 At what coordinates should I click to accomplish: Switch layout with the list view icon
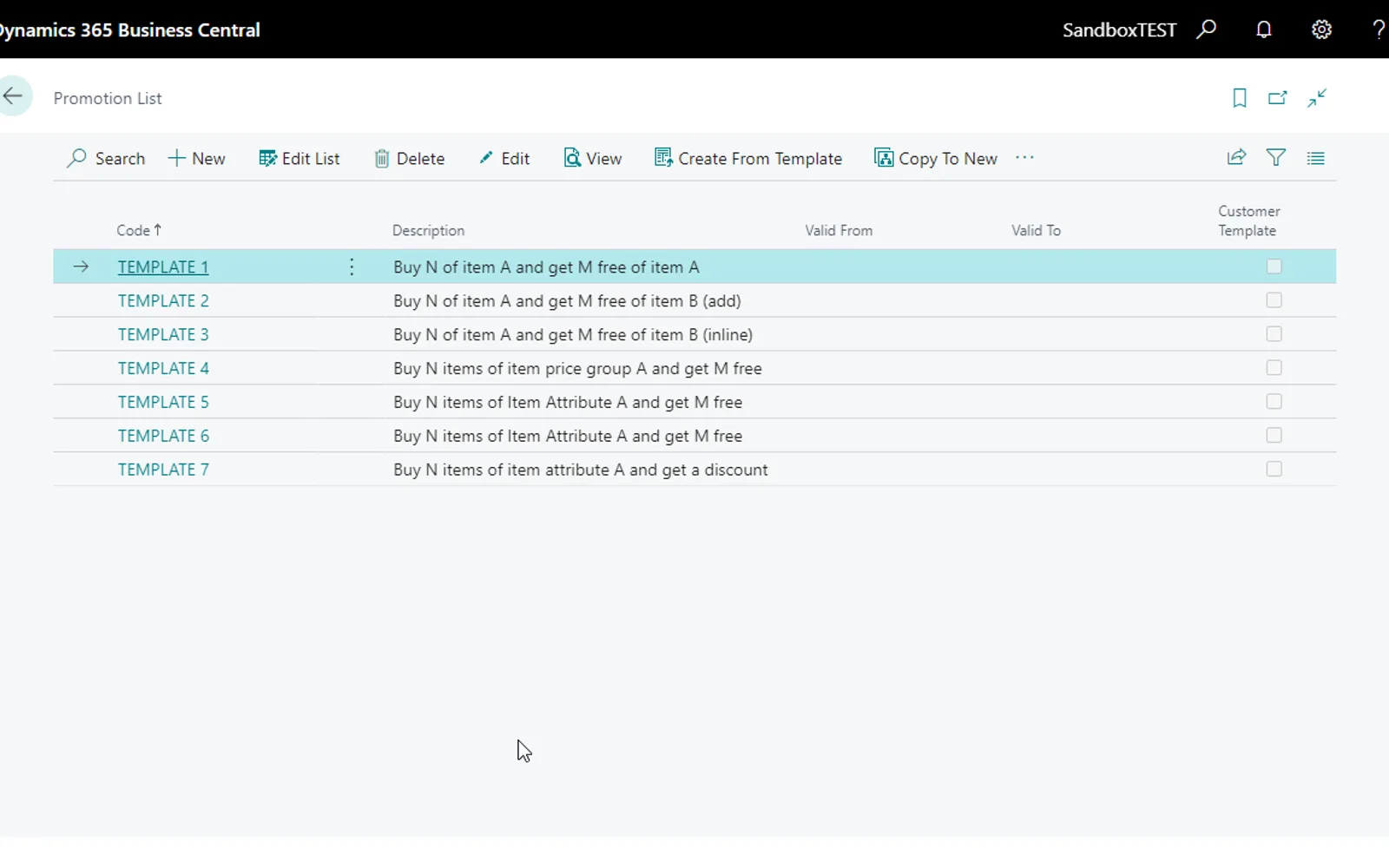point(1316,158)
